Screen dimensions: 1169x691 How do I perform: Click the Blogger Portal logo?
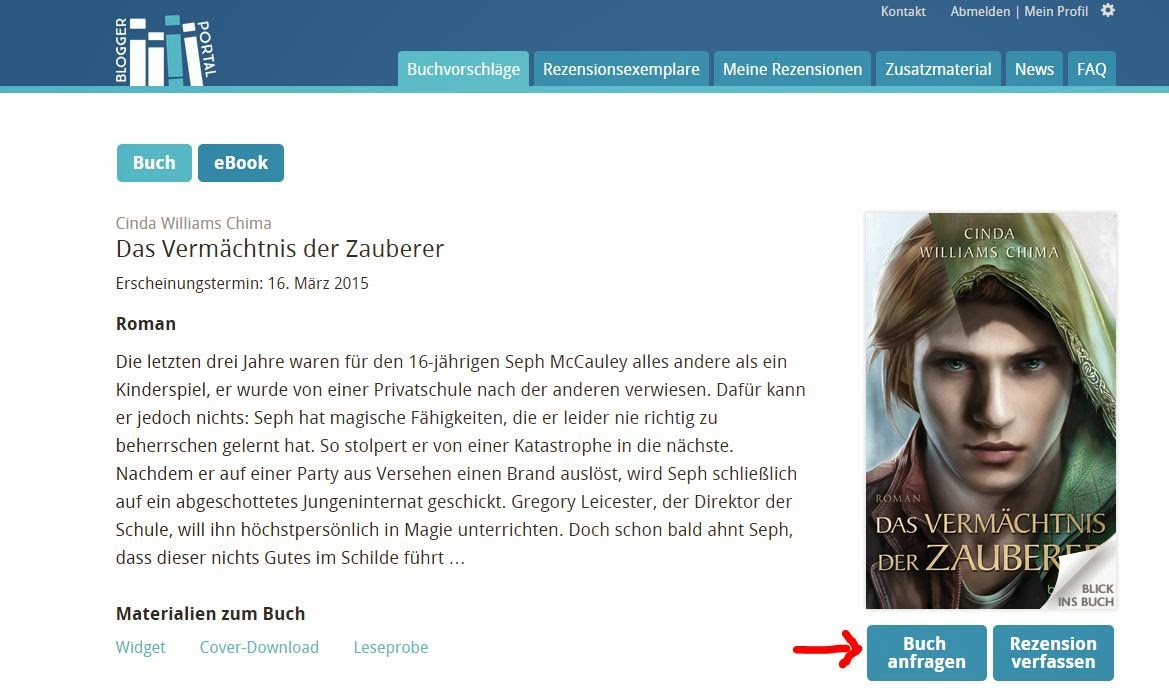pyautogui.click(x=166, y=51)
